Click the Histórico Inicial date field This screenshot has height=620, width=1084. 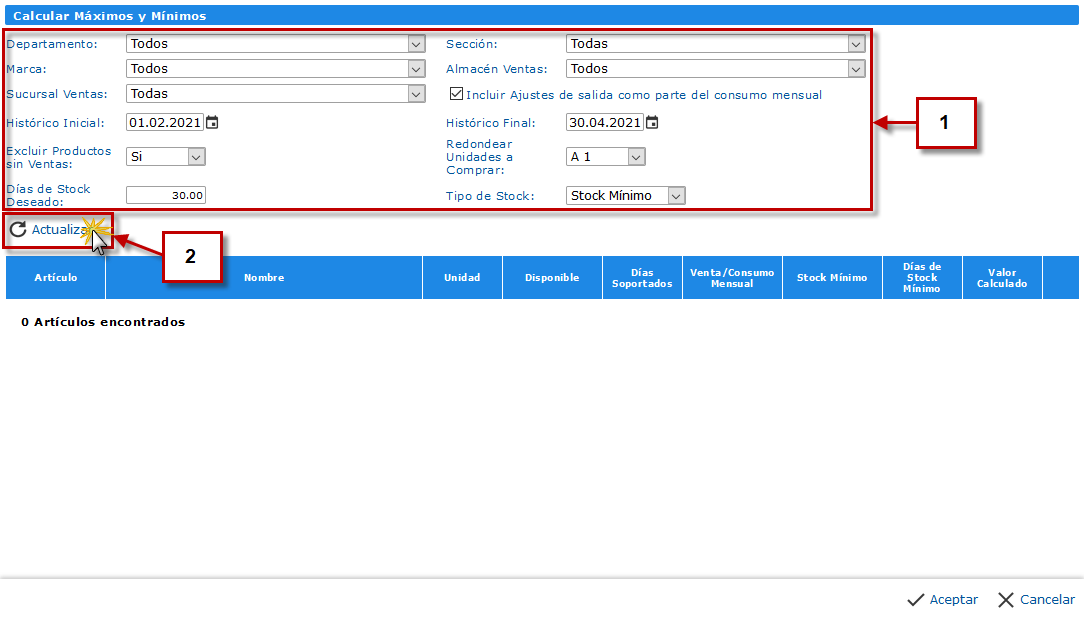click(x=165, y=123)
